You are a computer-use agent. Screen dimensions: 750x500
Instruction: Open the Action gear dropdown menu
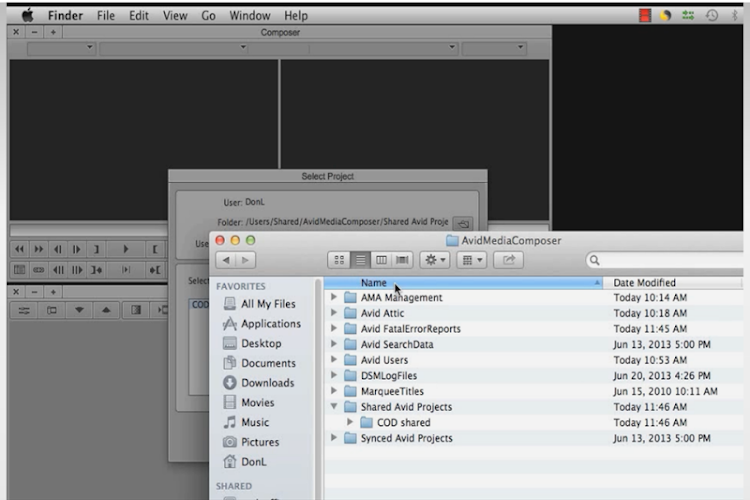click(x=436, y=260)
